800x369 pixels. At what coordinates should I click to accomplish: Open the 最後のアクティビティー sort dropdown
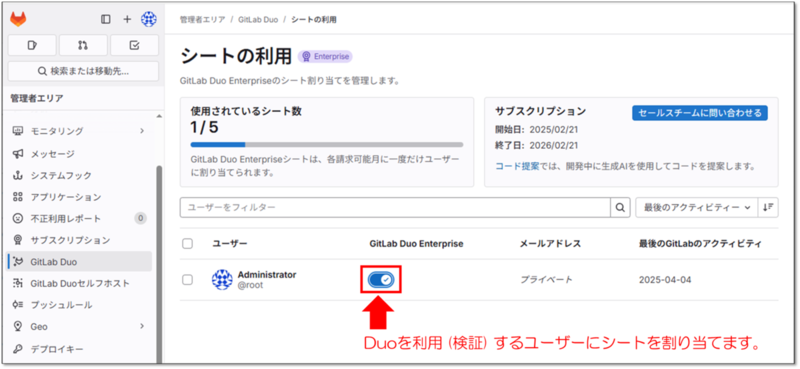696,207
